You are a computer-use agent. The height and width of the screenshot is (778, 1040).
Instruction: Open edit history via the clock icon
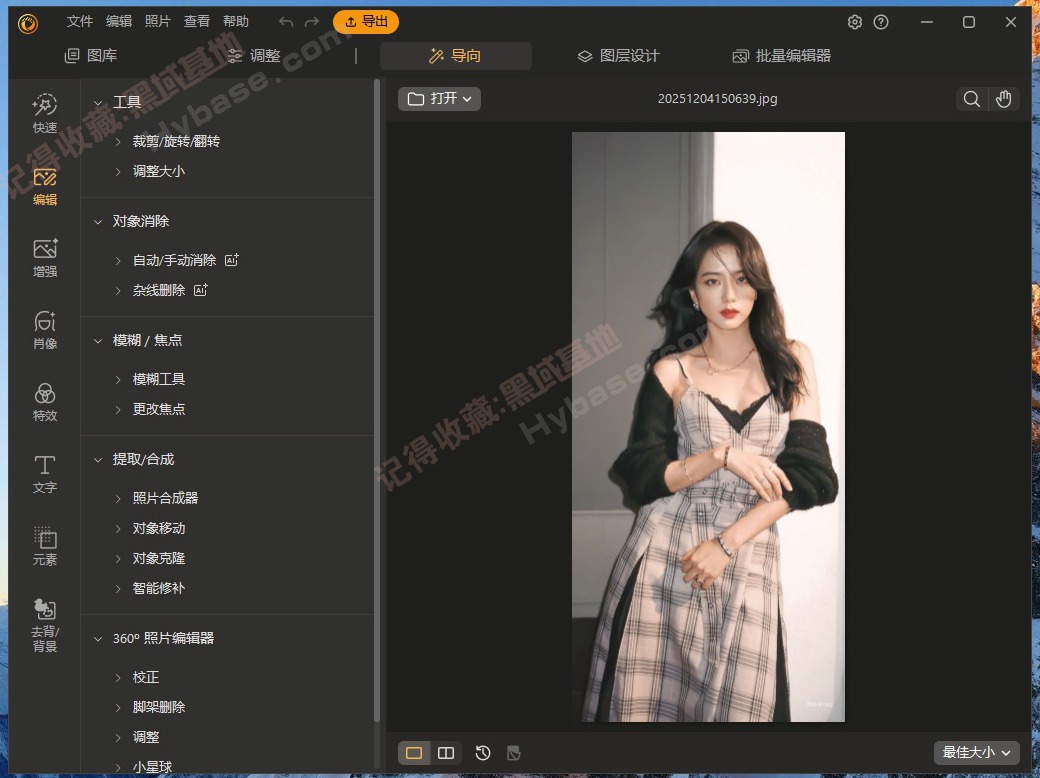point(481,753)
